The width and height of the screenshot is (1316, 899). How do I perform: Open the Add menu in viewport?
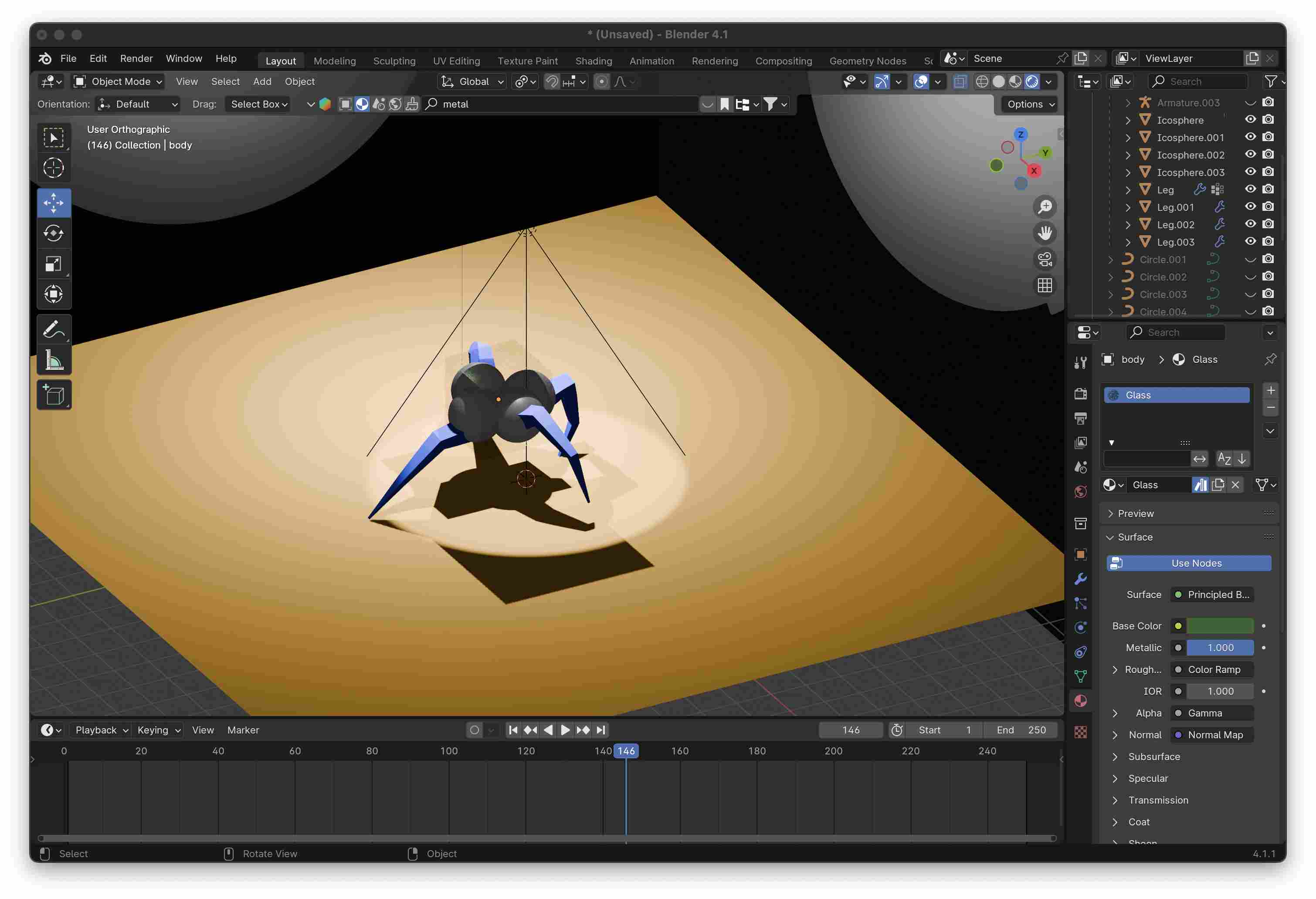pos(262,81)
